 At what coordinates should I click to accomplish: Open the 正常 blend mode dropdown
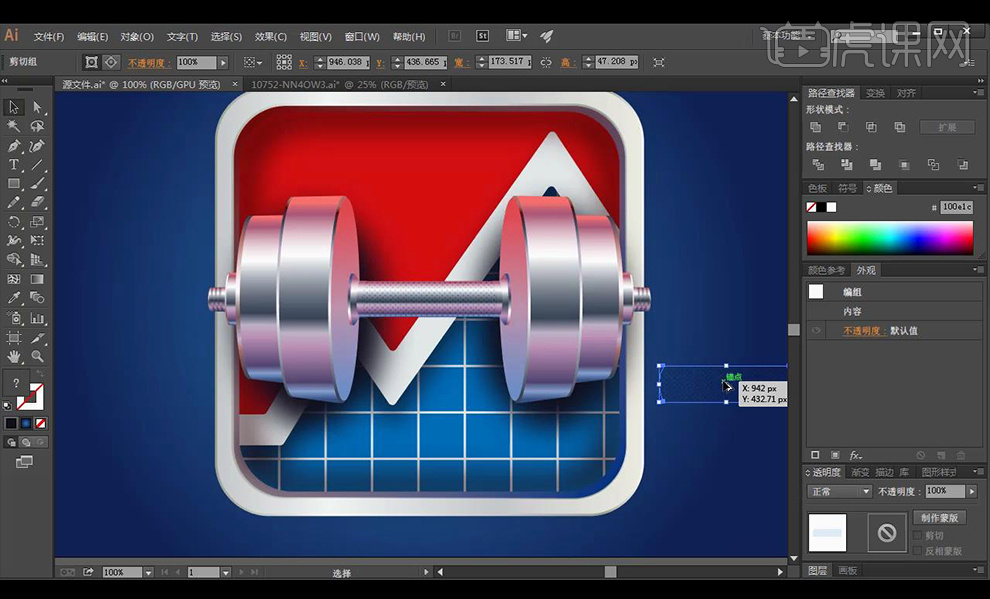click(839, 492)
